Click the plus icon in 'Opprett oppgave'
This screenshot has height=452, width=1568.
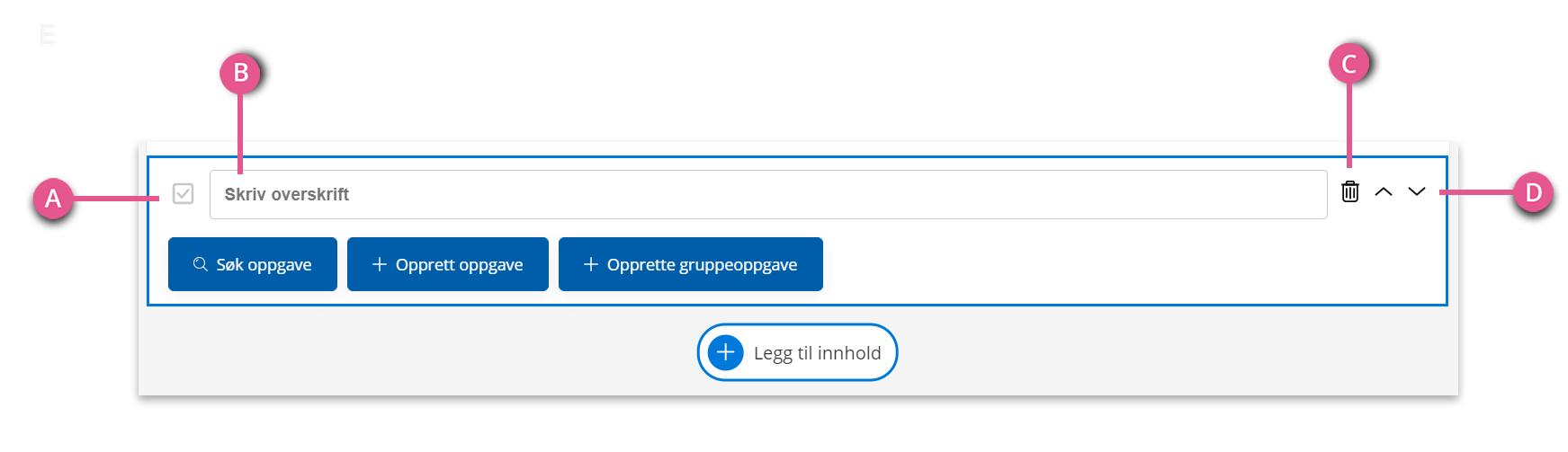[380, 264]
